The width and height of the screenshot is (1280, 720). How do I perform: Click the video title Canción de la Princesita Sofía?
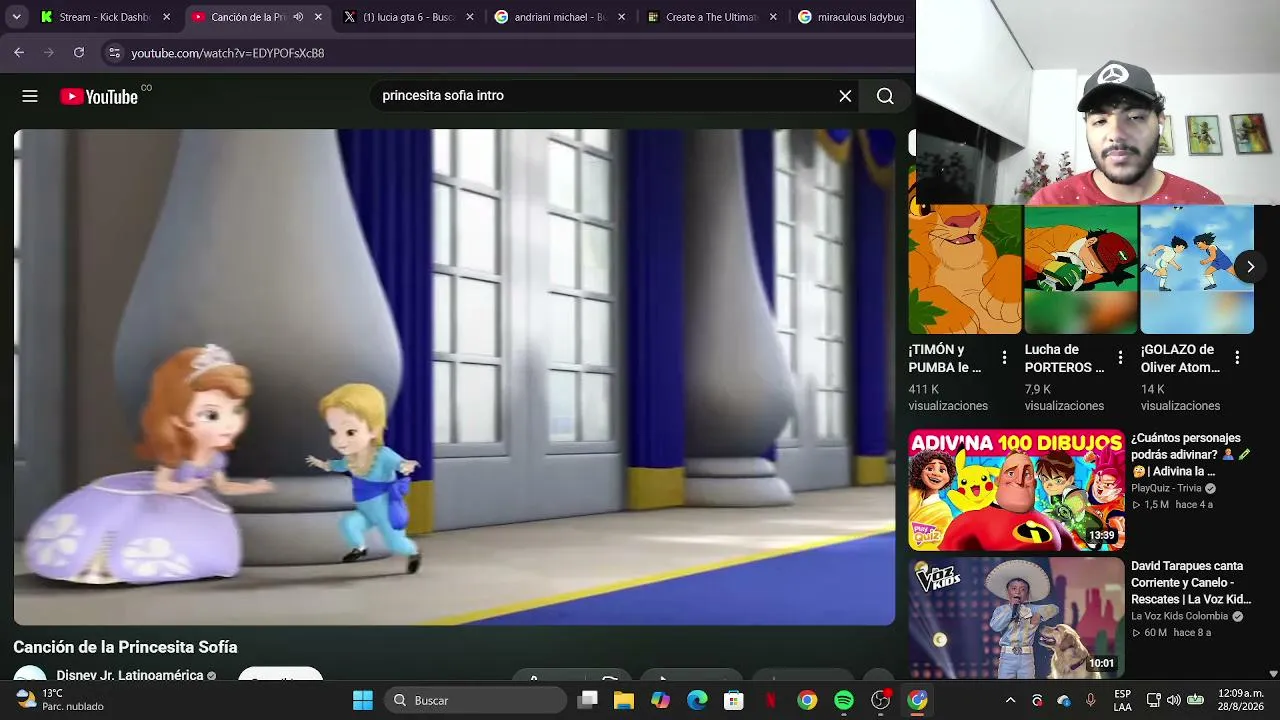coord(125,647)
